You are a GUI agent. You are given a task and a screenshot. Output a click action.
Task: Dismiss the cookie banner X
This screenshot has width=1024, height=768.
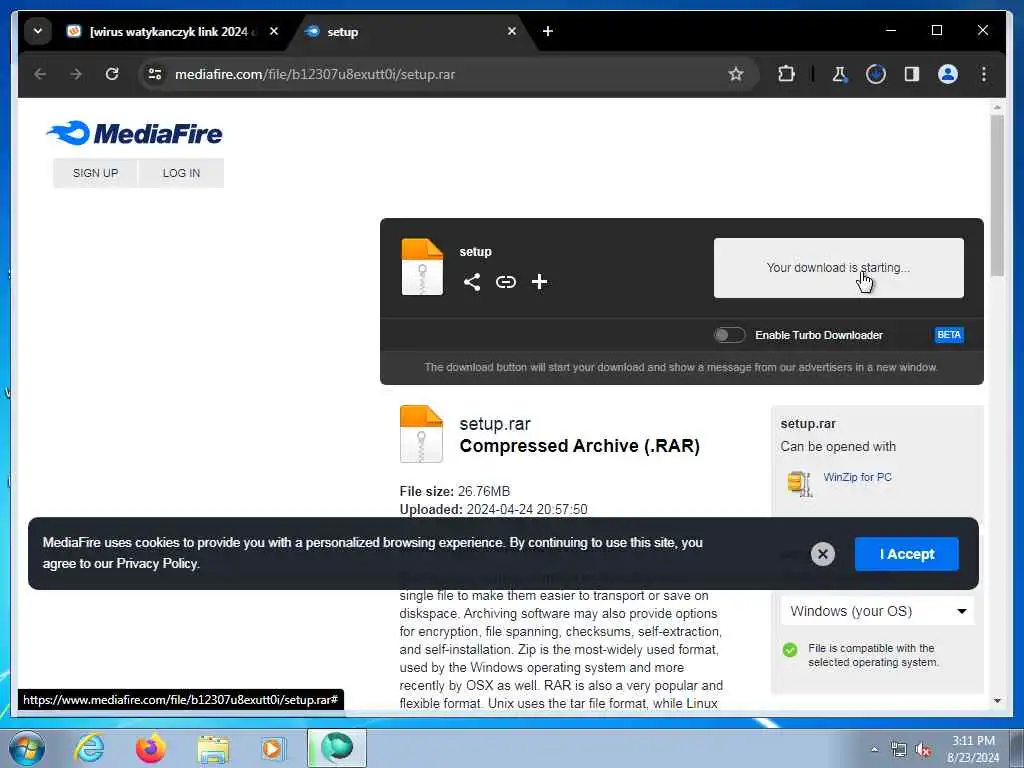(823, 554)
